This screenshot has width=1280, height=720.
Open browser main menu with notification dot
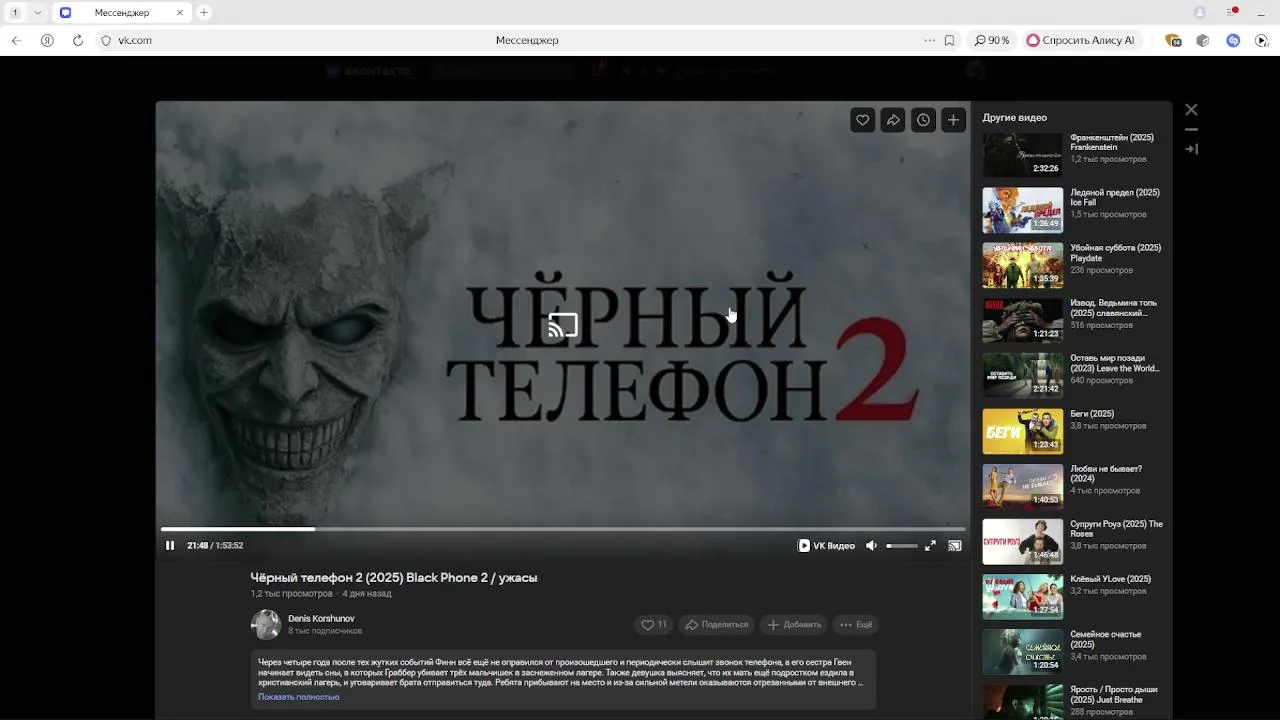[x=1232, y=12]
